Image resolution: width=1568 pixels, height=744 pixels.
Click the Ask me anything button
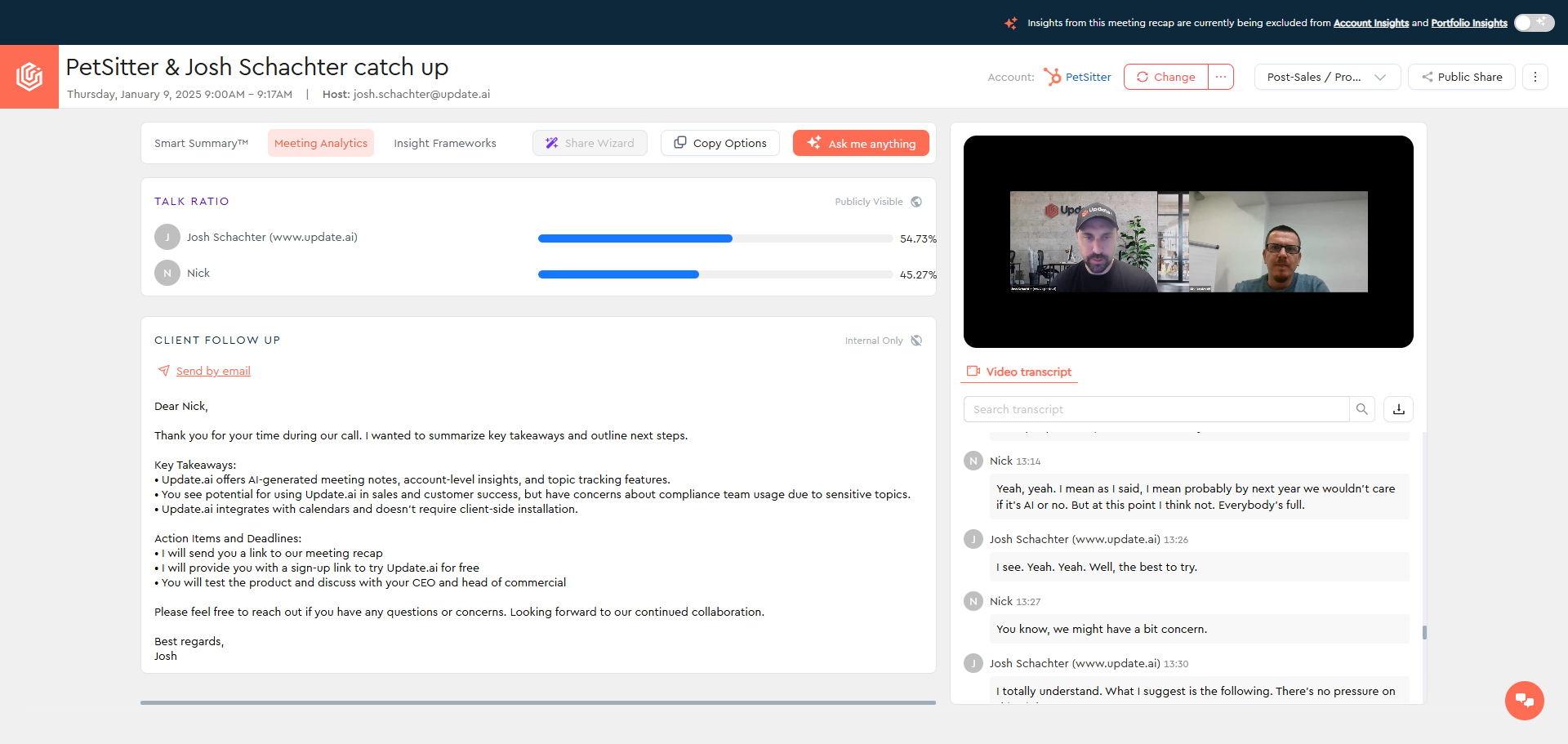(861, 143)
